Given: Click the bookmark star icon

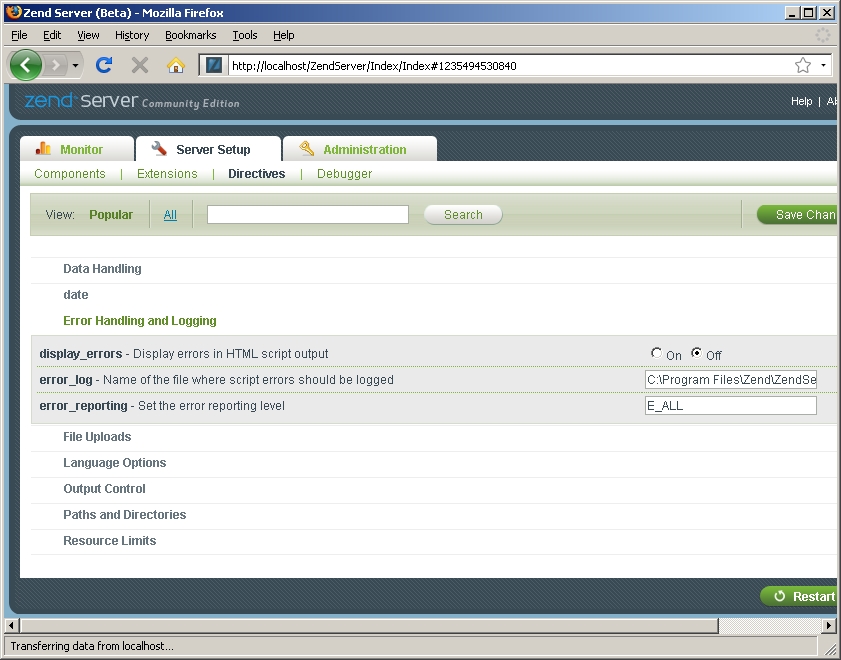Looking at the screenshot, I should pyautogui.click(x=802, y=66).
